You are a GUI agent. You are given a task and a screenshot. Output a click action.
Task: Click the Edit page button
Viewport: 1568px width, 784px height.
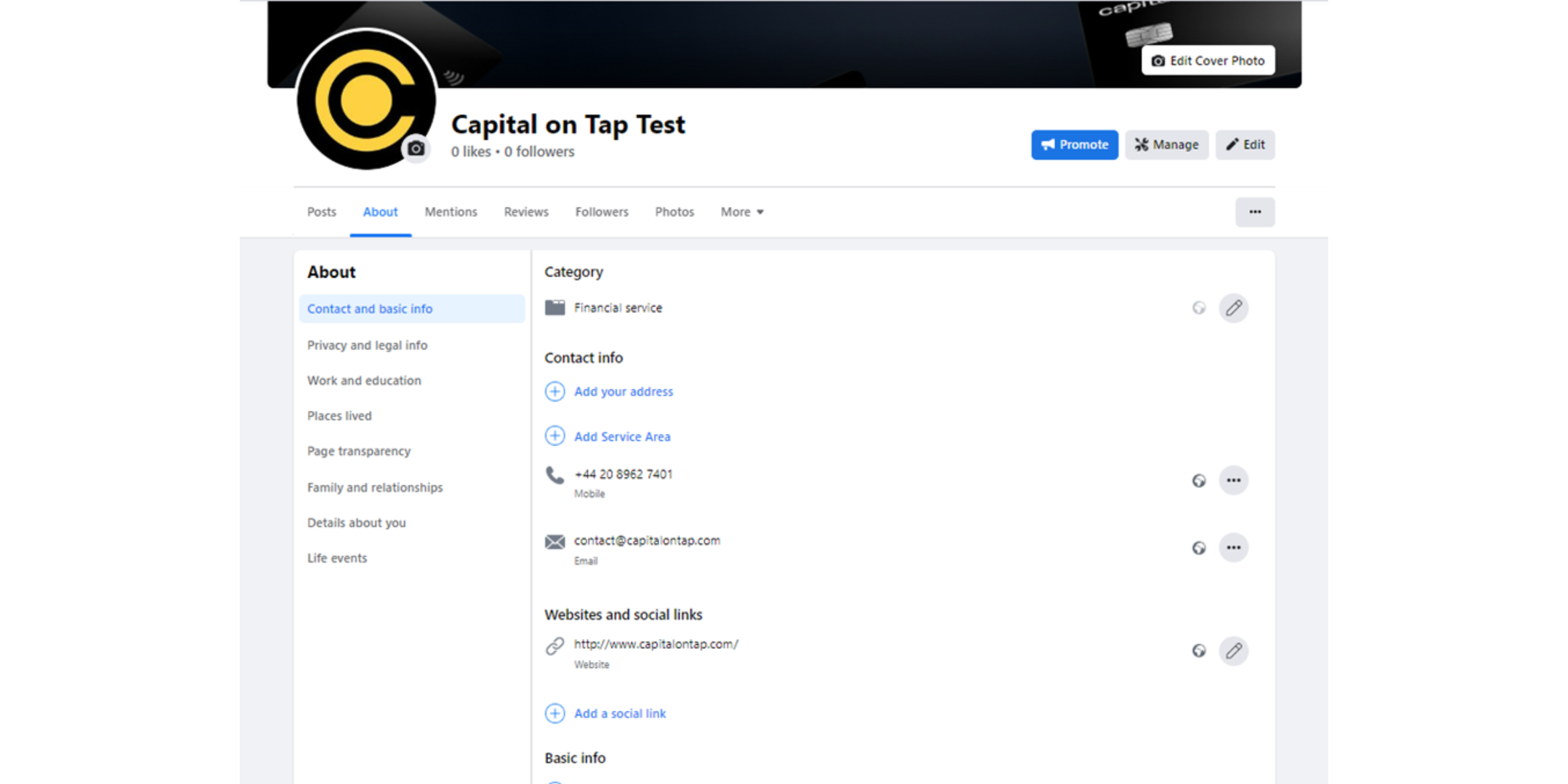point(1245,144)
